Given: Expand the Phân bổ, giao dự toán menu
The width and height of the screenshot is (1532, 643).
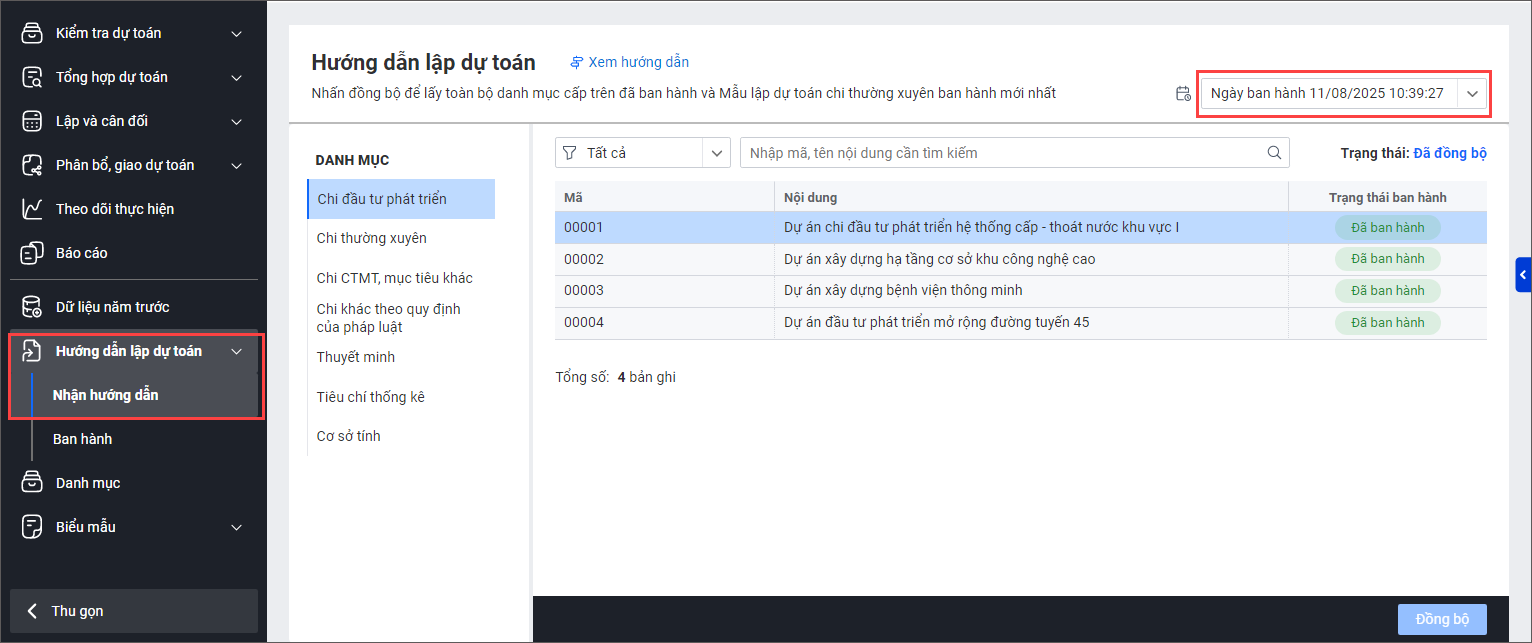Looking at the screenshot, I should [236, 165].
